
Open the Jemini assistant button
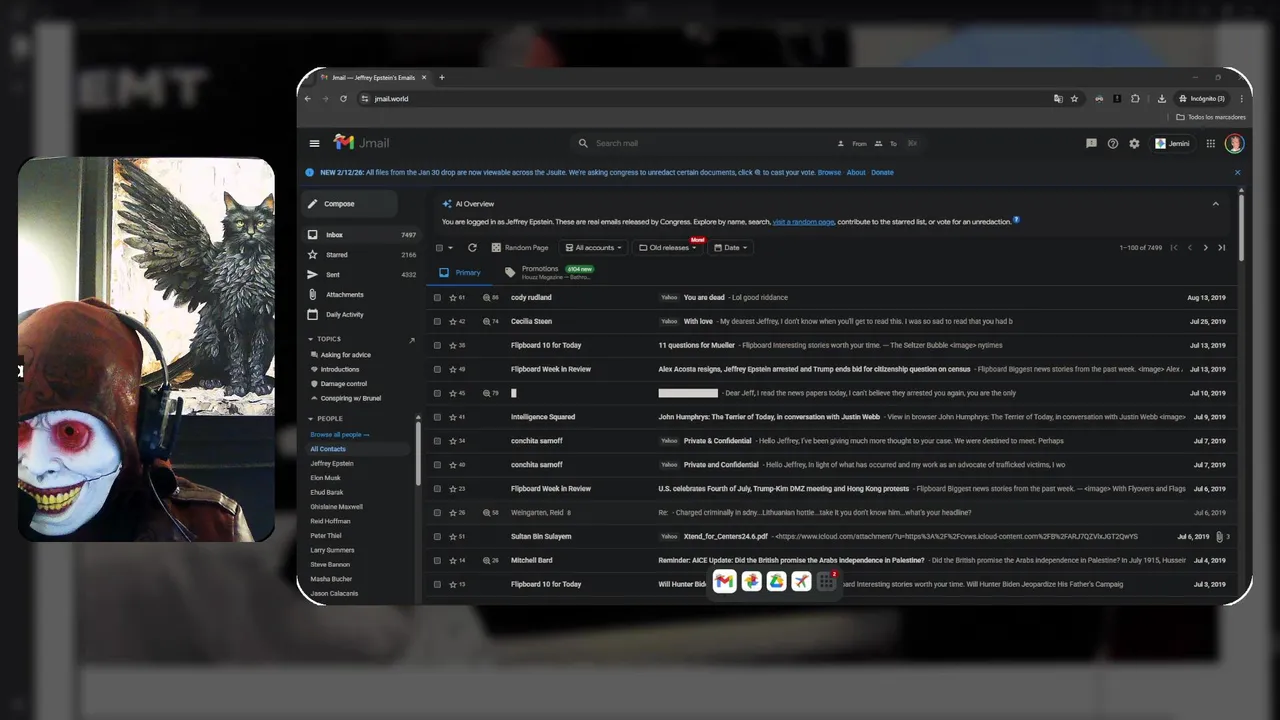point(1172,143)
